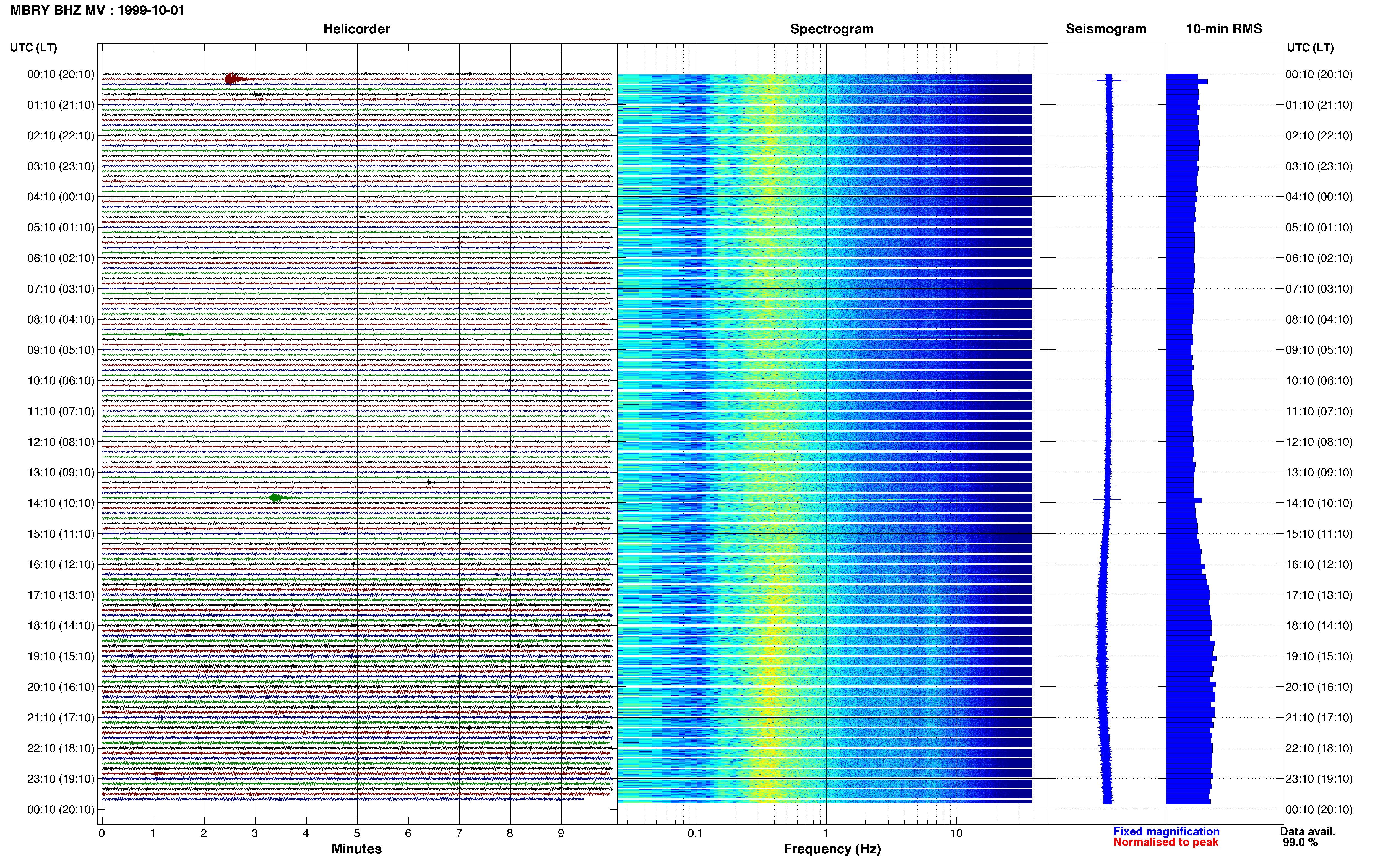The image size is (1388, 868).
Task: Click the Seismogram panel heading
Action: click(x=1106, y=29)
